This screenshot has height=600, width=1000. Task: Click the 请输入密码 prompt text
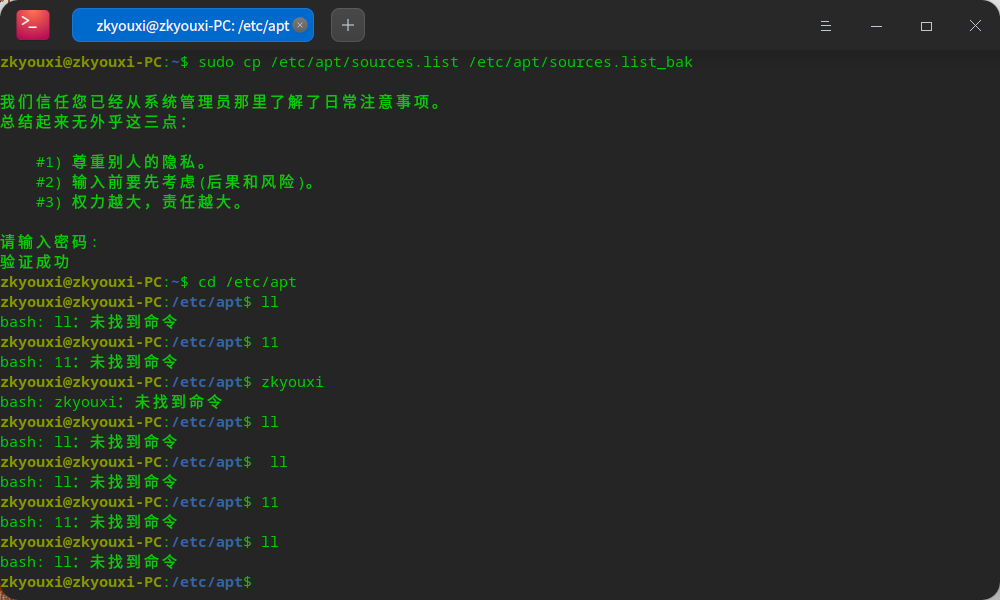[45, 241]
